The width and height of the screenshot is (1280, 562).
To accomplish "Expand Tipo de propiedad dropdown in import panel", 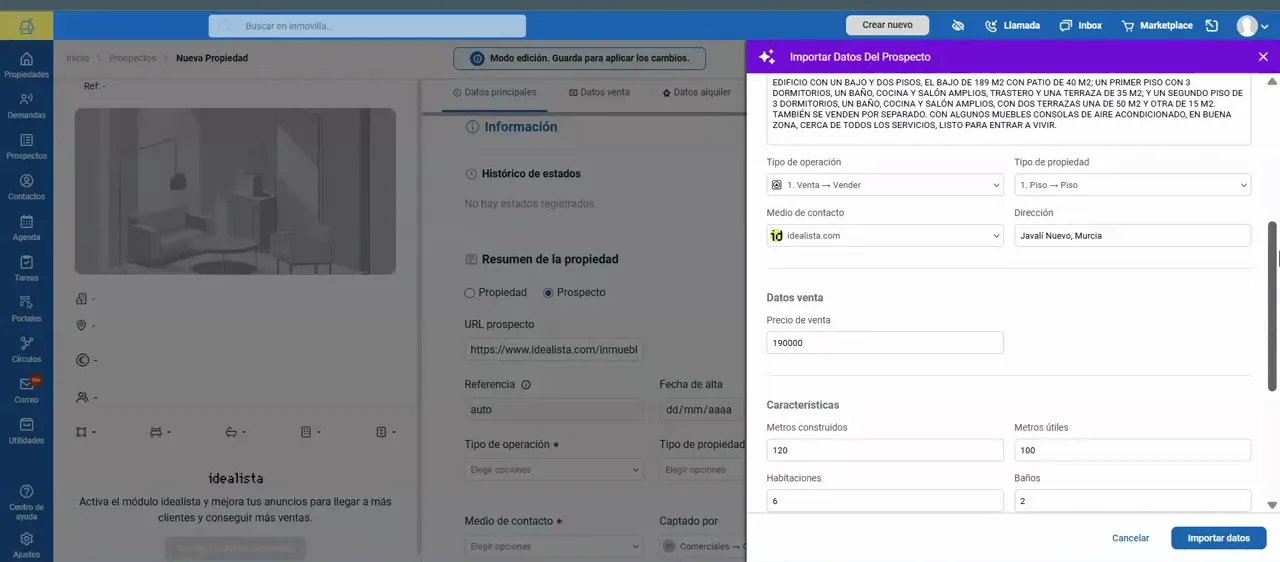I will pos(1133,185).
